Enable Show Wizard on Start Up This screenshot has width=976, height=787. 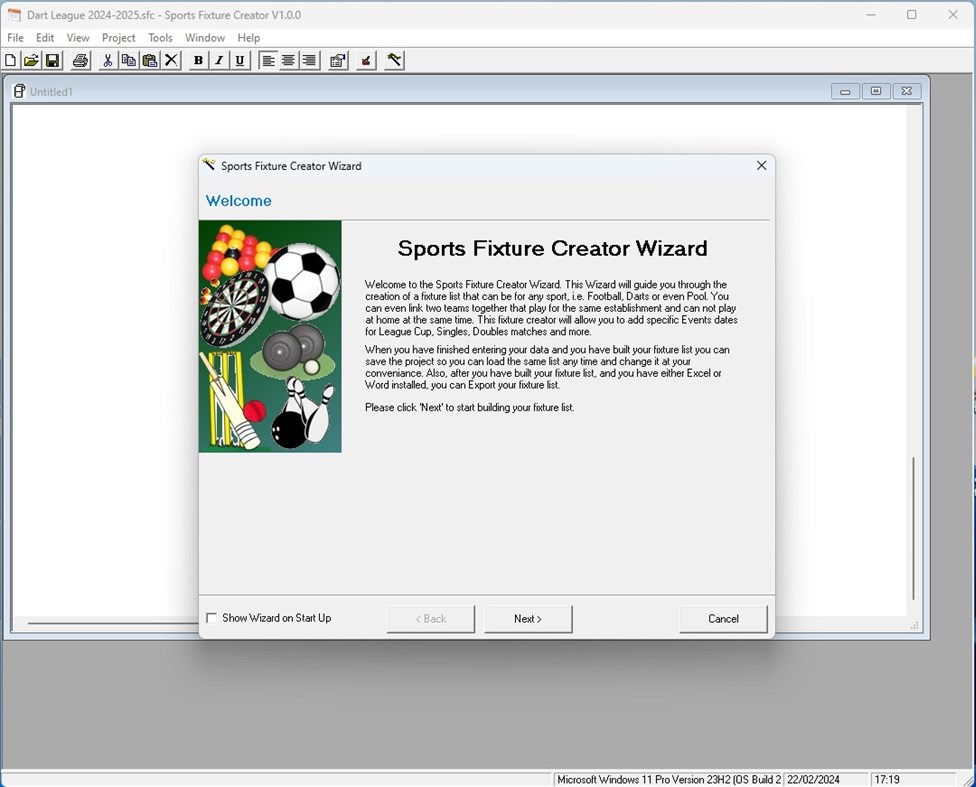pos(211,618)
